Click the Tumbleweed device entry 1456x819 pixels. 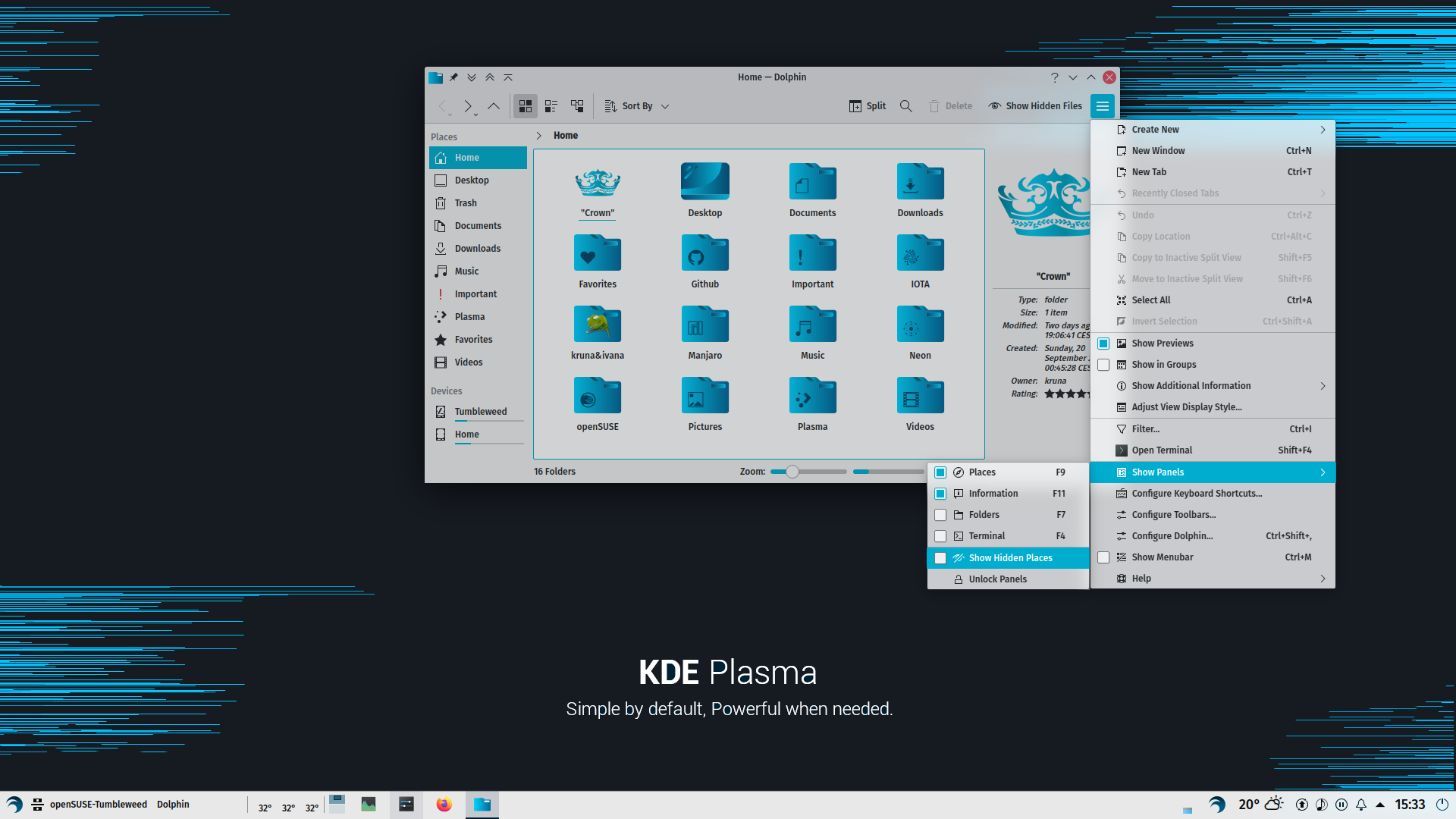[478, 412]
